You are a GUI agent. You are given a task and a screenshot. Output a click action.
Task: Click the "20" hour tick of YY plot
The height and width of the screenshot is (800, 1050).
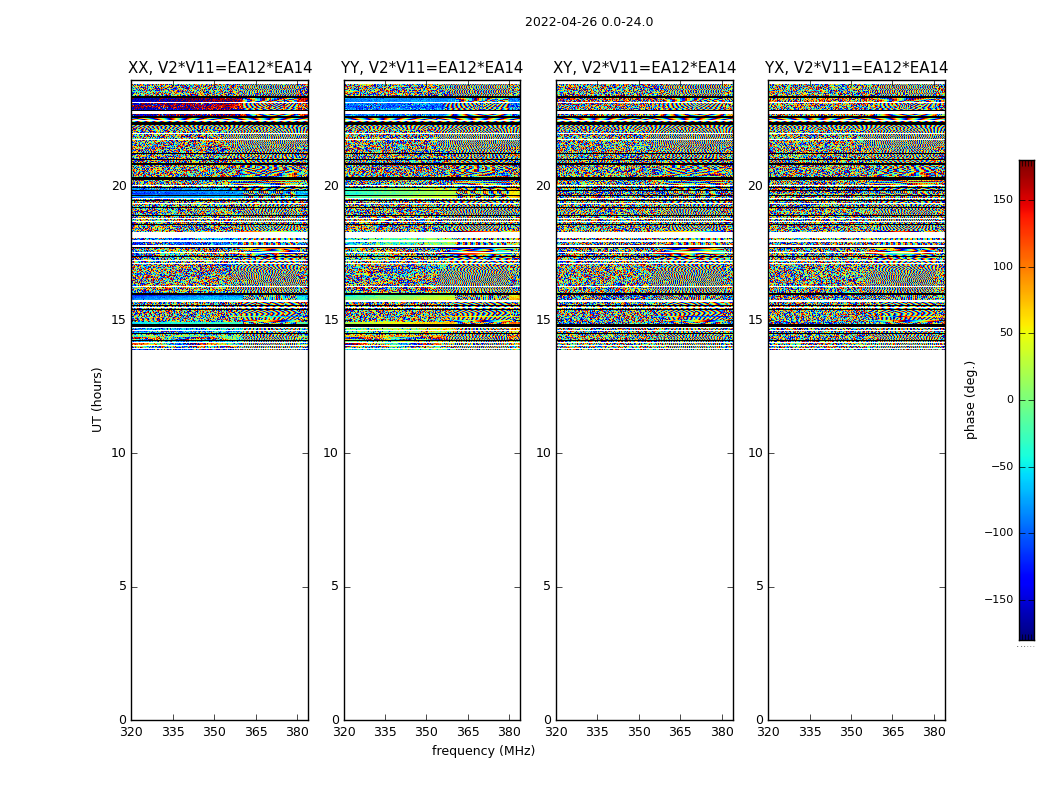tap(331, 186)
